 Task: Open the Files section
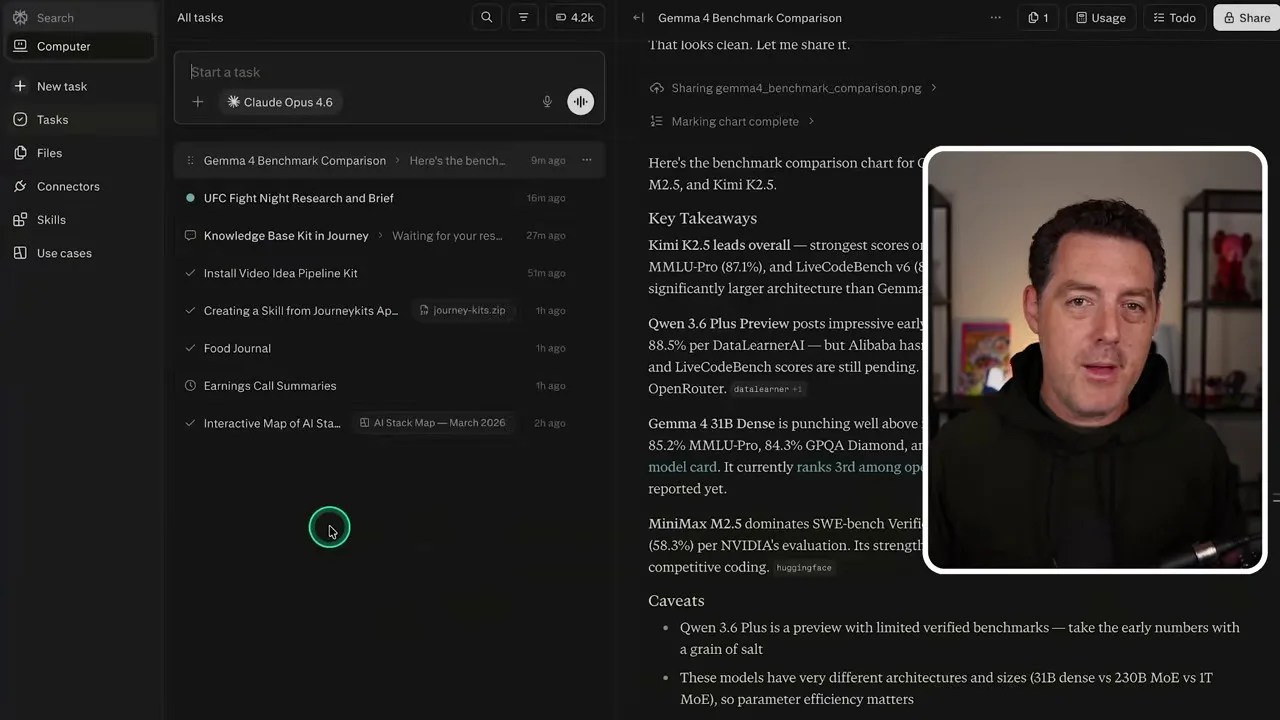coord(80,153)
